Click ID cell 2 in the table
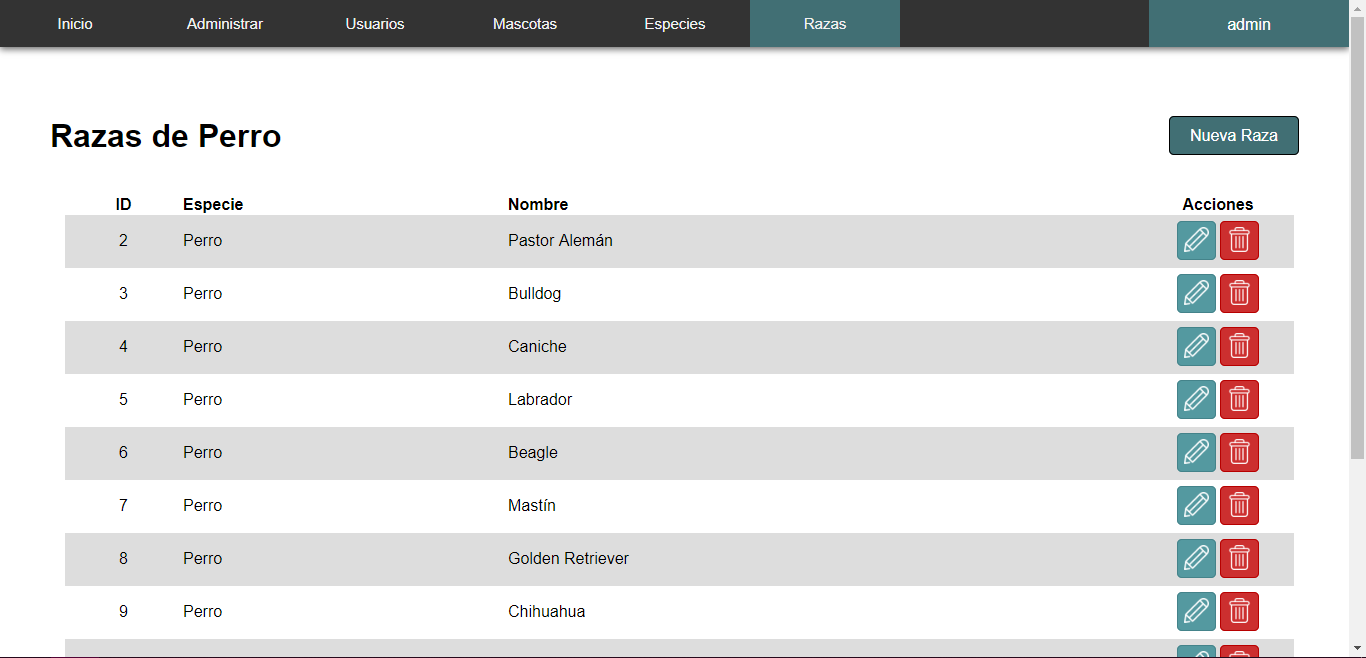This screenshot has height=658, width=1366. coord(123,240)
